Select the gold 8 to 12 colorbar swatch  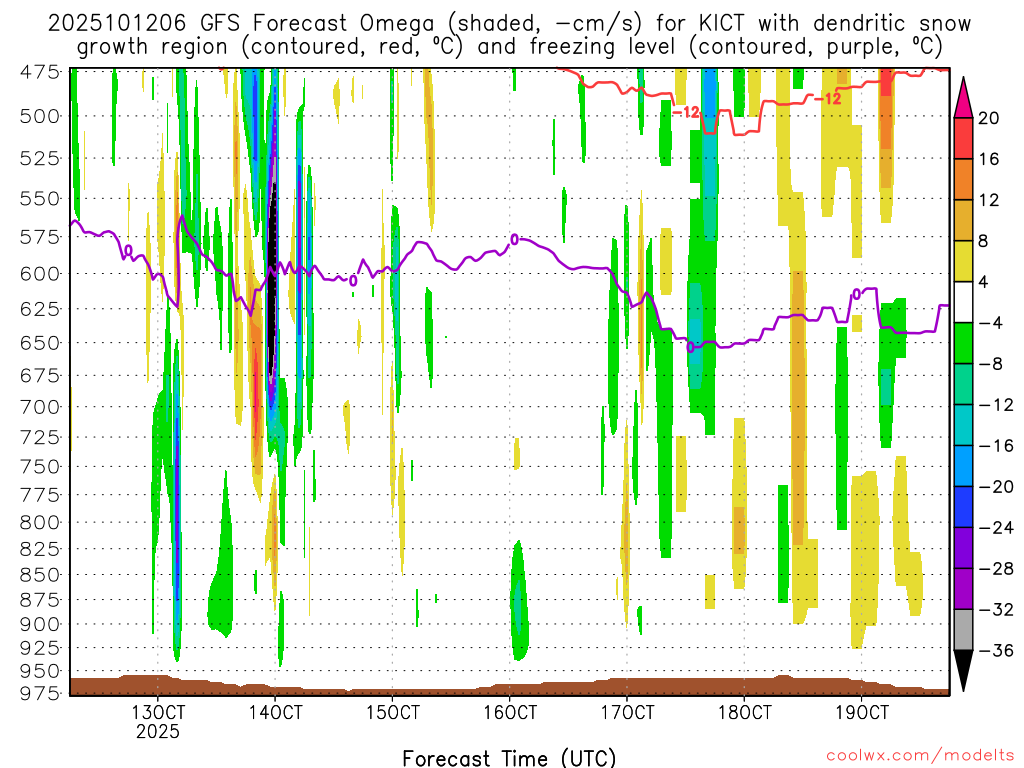[x=963, y=220]
